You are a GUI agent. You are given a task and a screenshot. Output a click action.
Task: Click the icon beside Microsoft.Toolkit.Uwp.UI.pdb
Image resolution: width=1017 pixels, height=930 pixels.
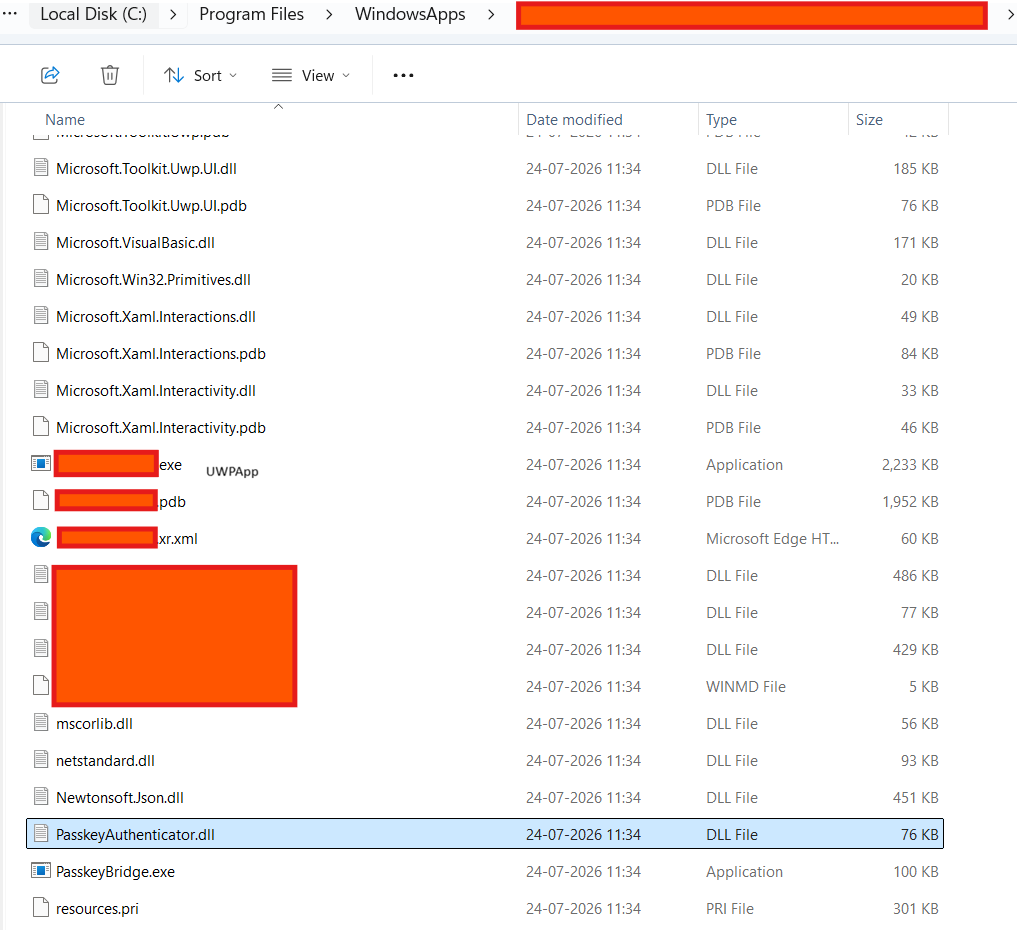41,204
